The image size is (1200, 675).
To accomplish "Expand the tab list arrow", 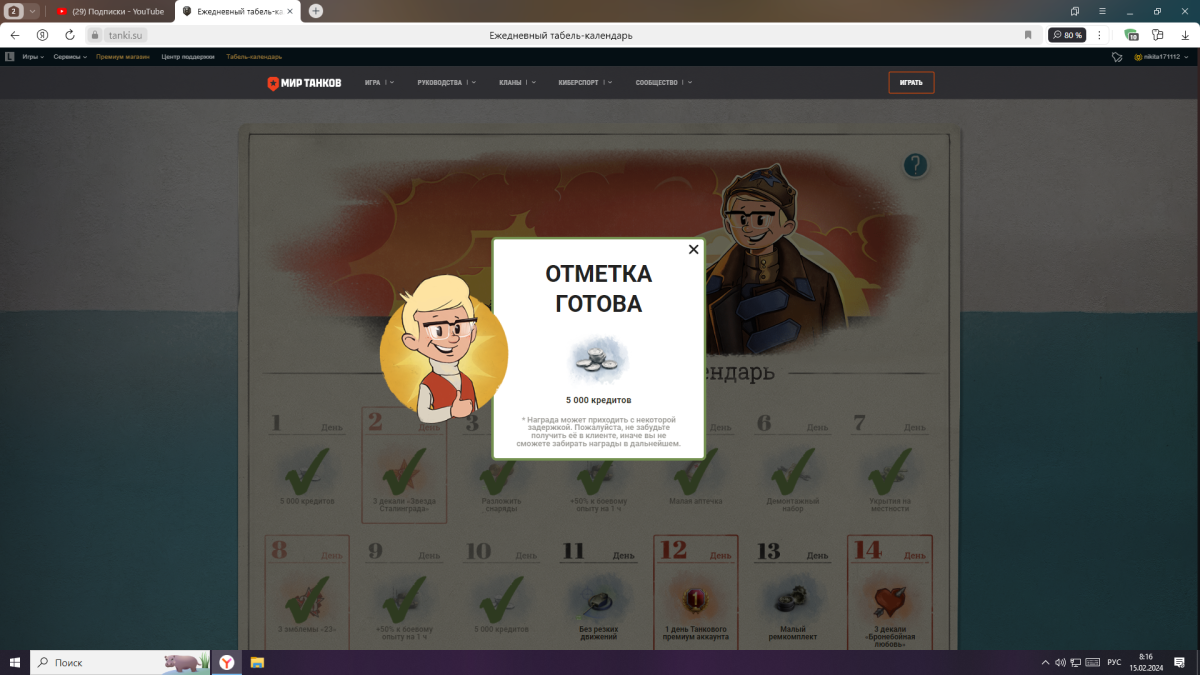I will (33, 11).
